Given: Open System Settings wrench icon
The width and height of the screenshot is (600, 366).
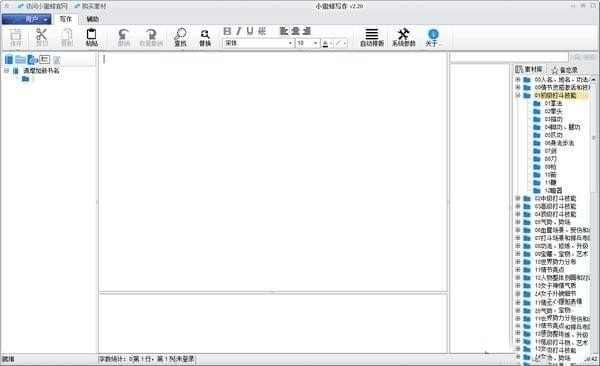Looking at the screenshot, I should 403,37.
